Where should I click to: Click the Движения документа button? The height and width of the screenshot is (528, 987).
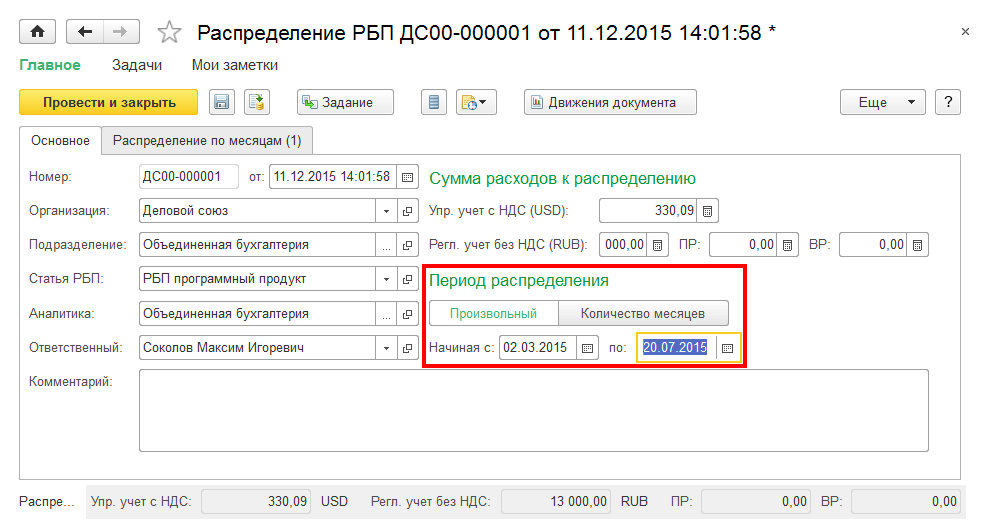[x=610, y=102]
